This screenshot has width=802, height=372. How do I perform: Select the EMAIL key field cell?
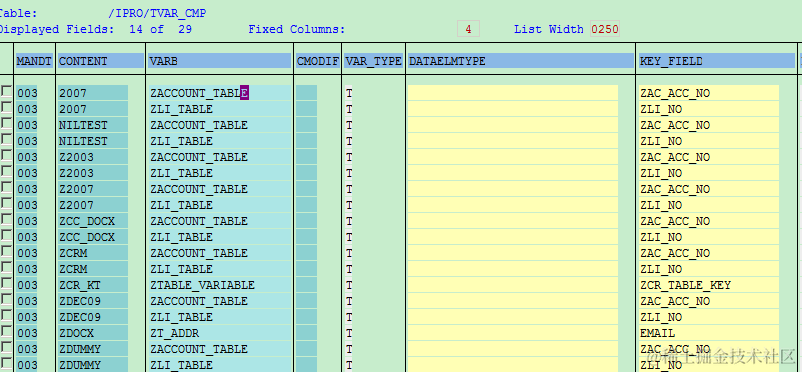(x=709, y=333)
